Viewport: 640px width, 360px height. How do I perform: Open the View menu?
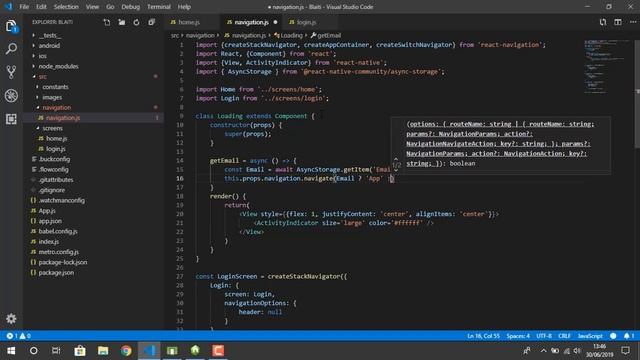pos(92,7)
